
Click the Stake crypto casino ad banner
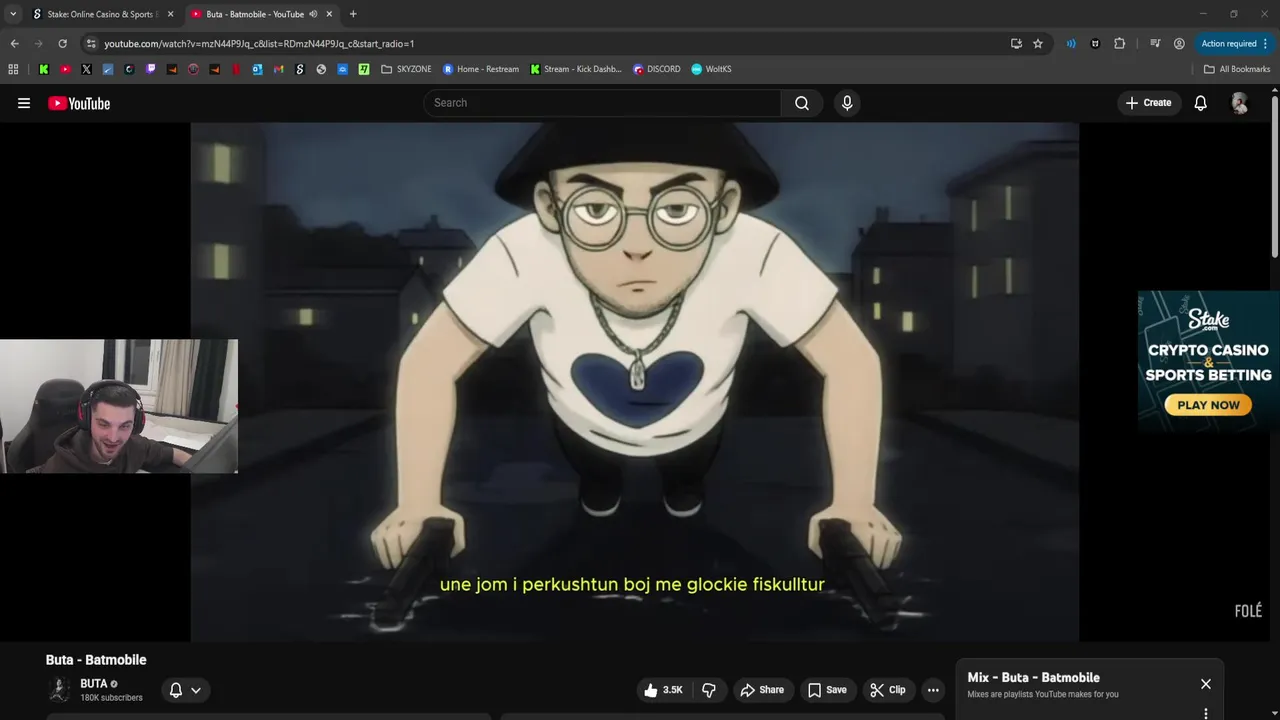pos(1208,361)
